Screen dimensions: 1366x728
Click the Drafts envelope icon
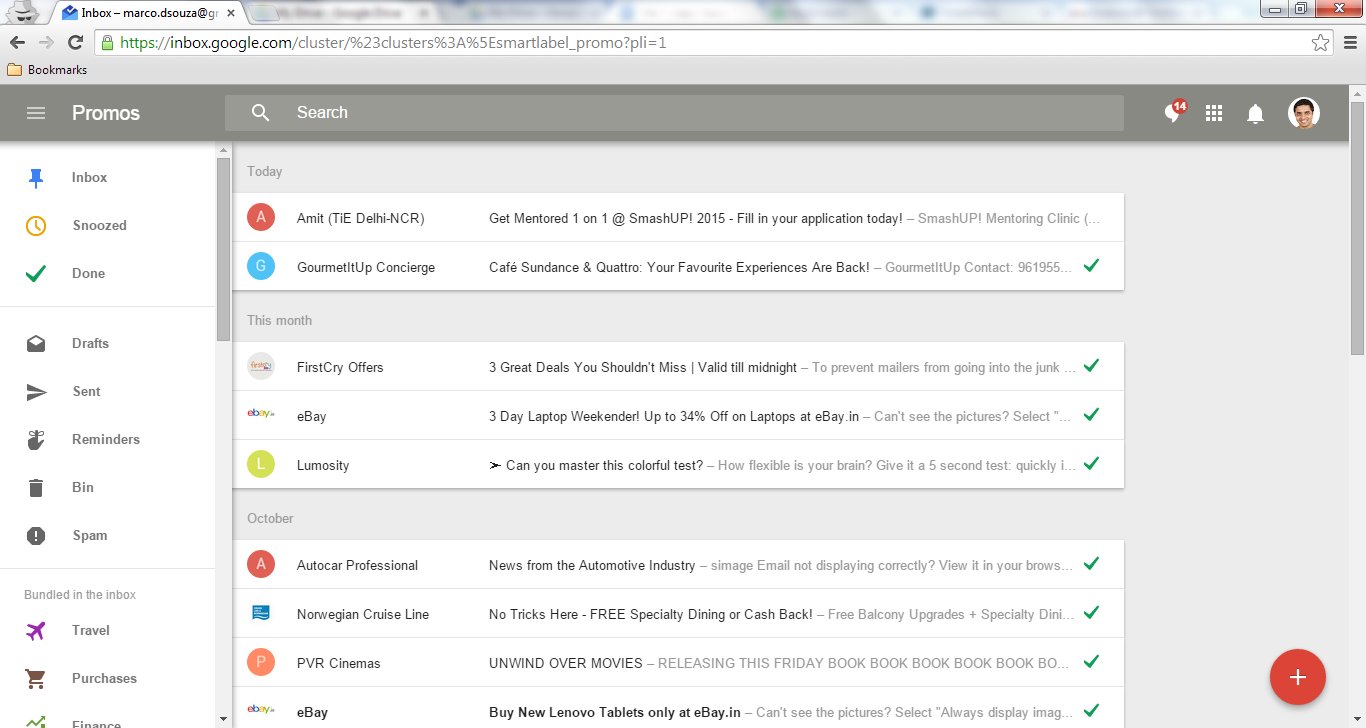coord(36,343)
